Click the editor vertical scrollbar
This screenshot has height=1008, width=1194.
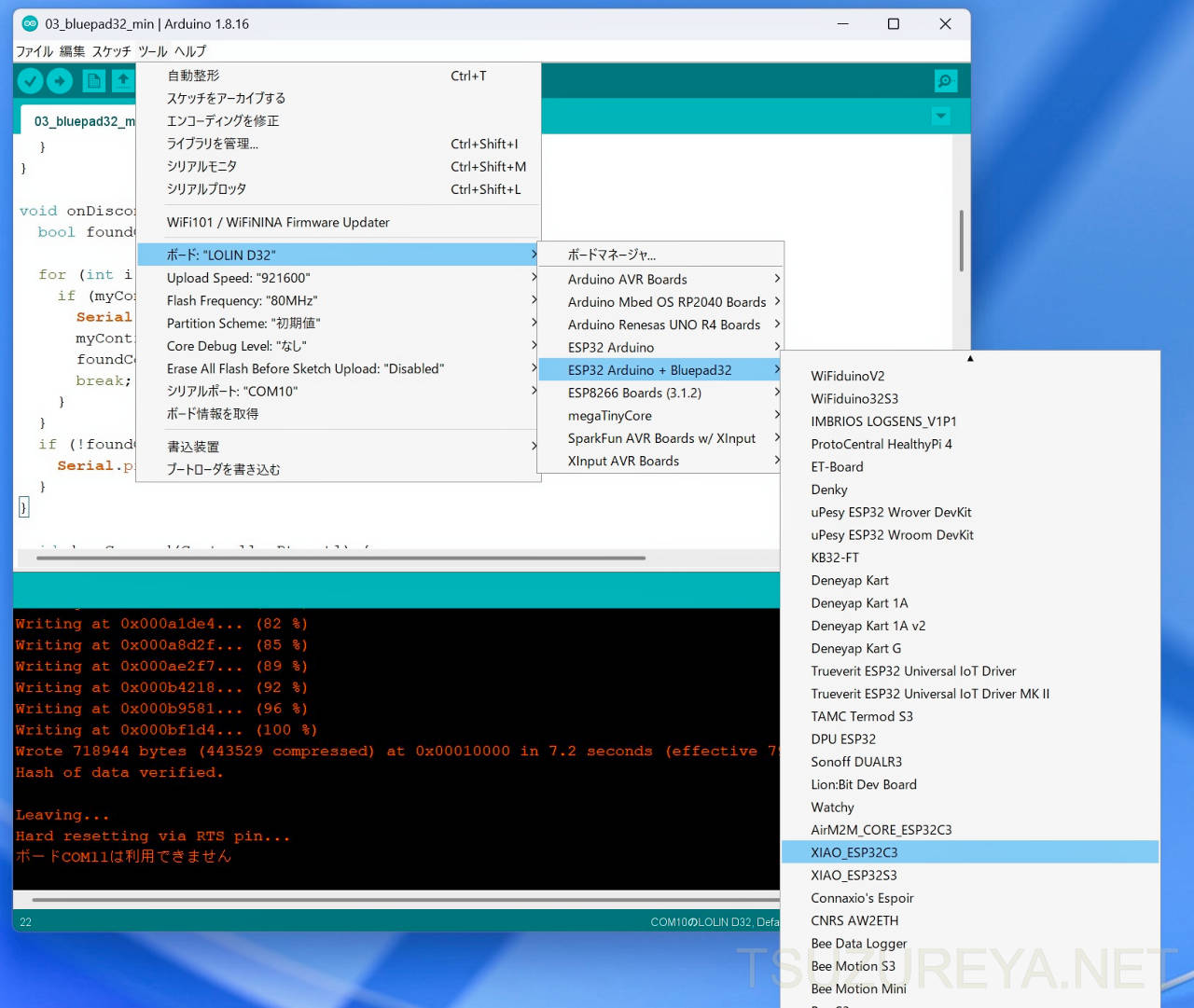(961, 241)
